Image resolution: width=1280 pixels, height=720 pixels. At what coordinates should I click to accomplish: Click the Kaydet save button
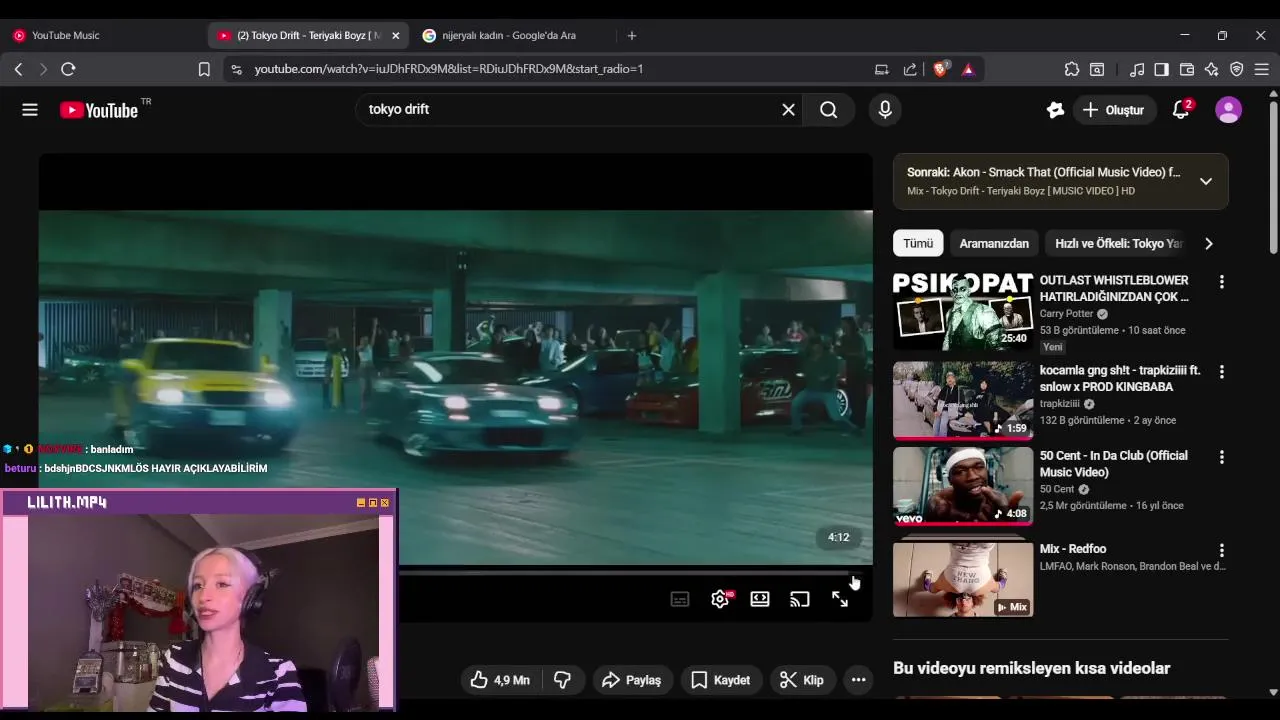pyautogui.click(x=721, y=680)
